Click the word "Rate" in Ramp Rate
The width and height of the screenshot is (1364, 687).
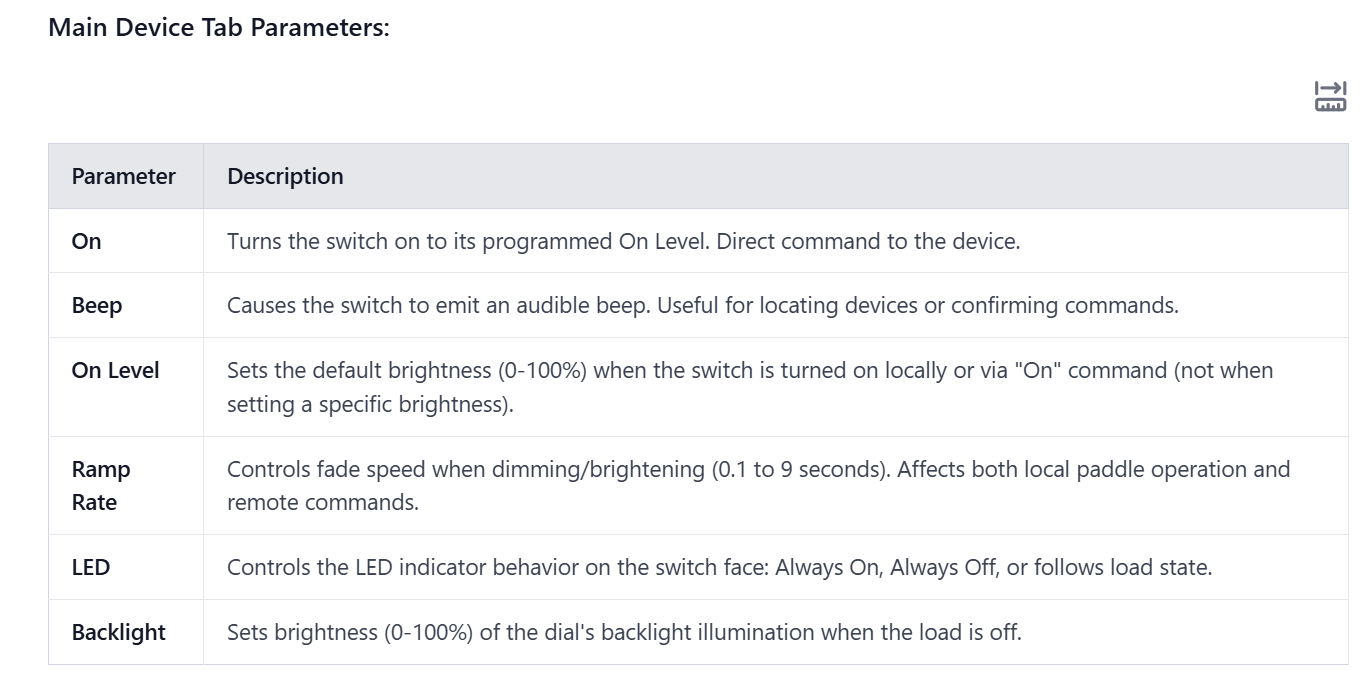[94, 503]
